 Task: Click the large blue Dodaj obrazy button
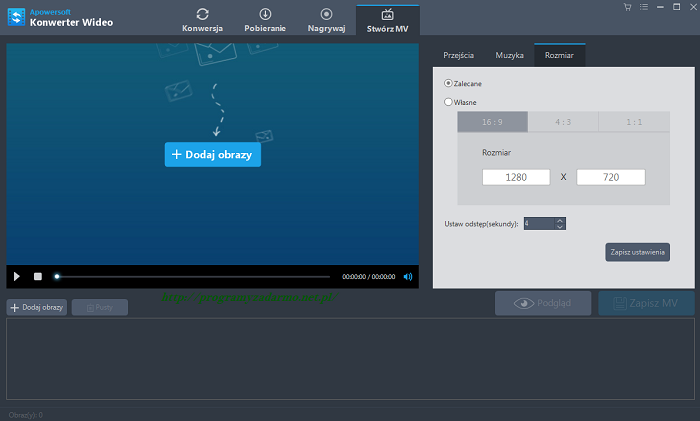pyautogui.click(x=213, y=154)
